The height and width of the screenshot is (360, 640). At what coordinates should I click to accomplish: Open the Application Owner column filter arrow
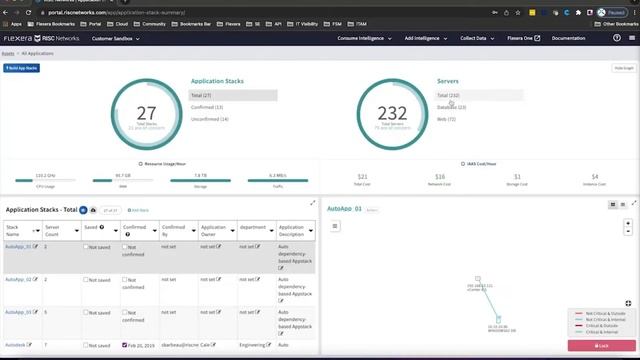pyautogui.click(x=232, y=231)
